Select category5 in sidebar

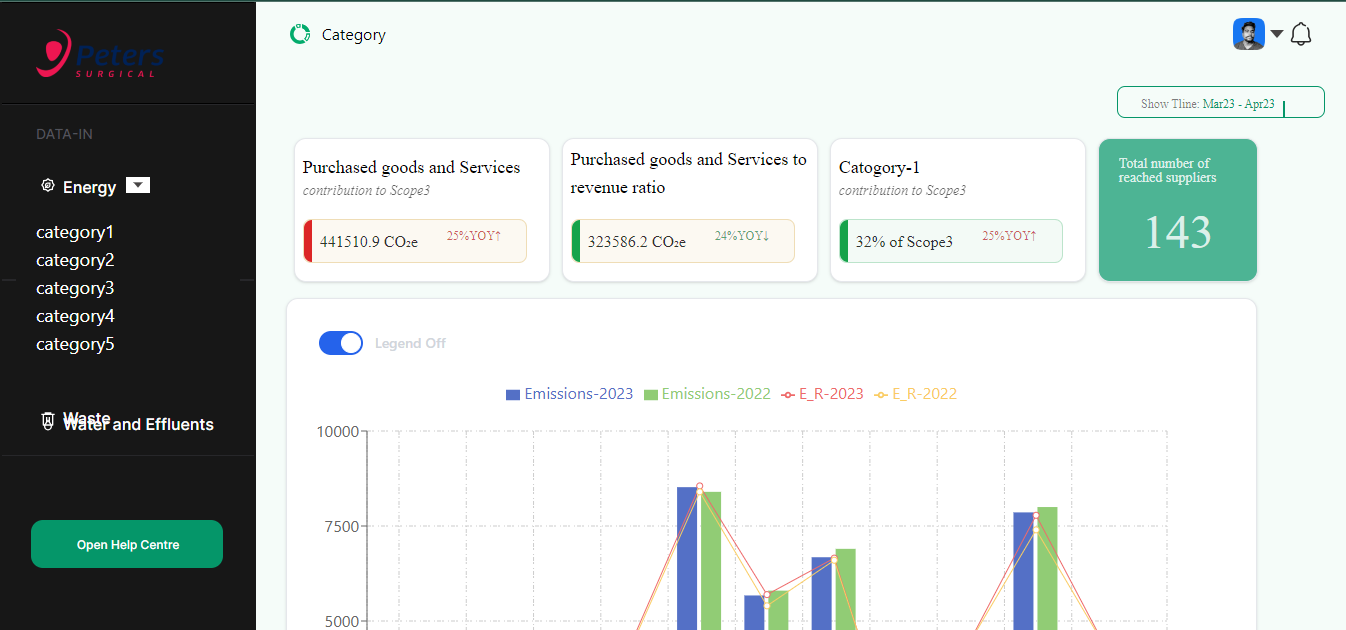[75, 344]
